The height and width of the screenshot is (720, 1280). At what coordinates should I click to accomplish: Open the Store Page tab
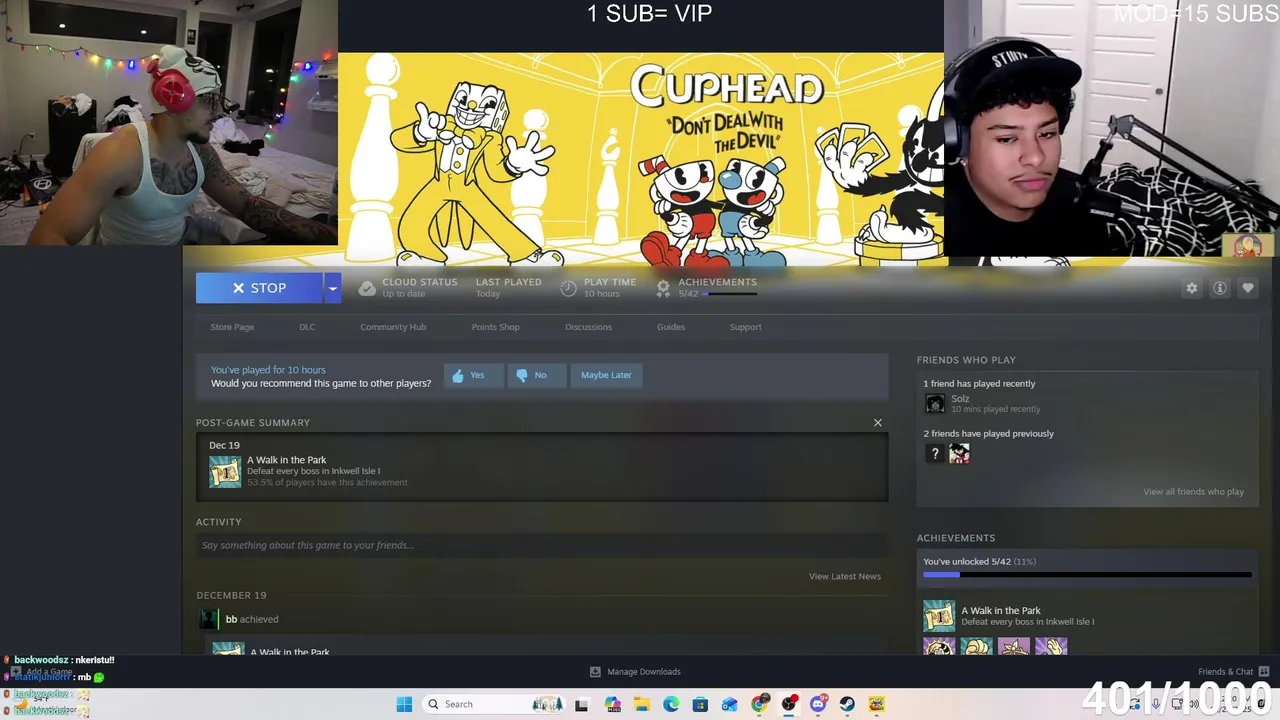[x=232, y=327]
